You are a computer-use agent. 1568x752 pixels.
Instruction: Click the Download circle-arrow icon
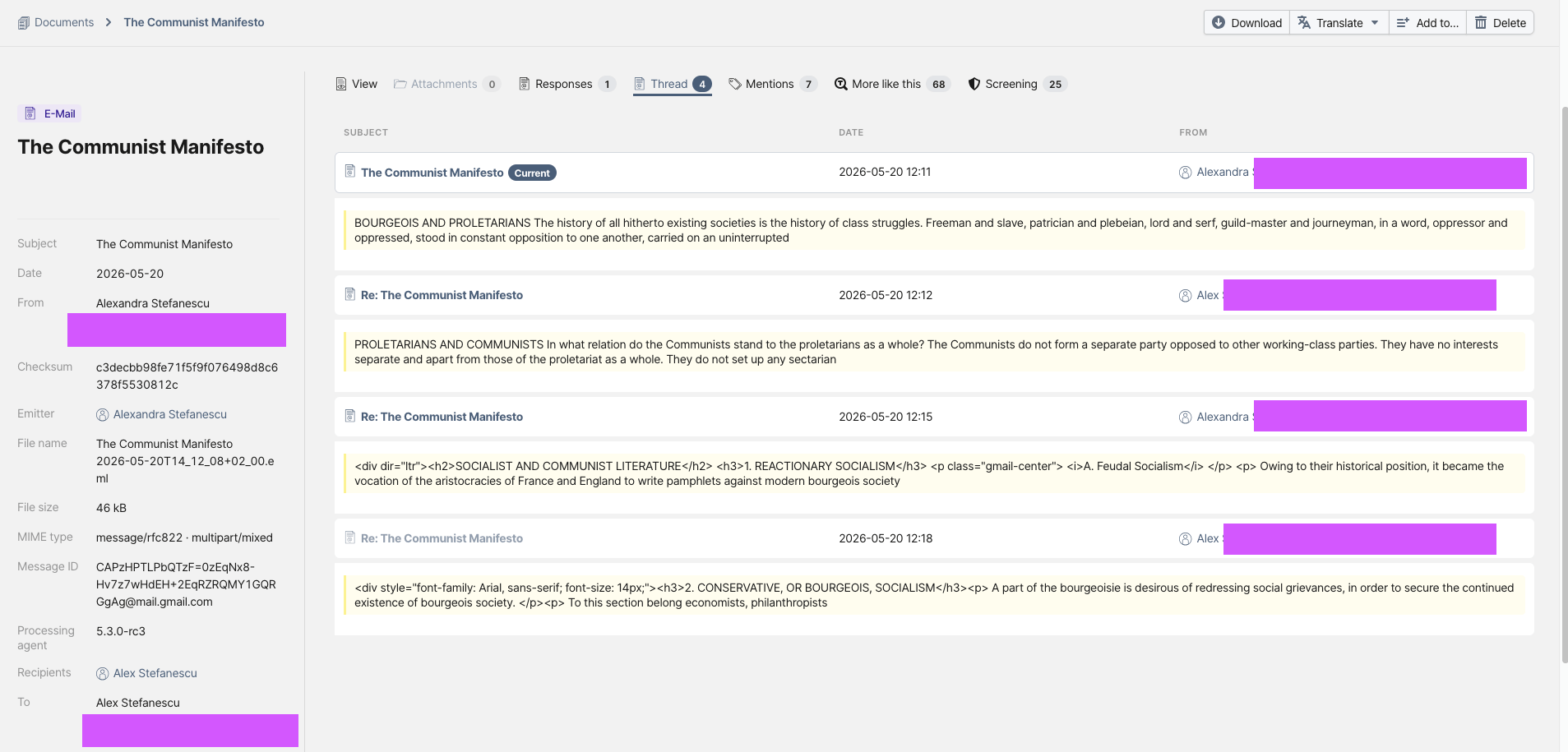pos(1219,23)
